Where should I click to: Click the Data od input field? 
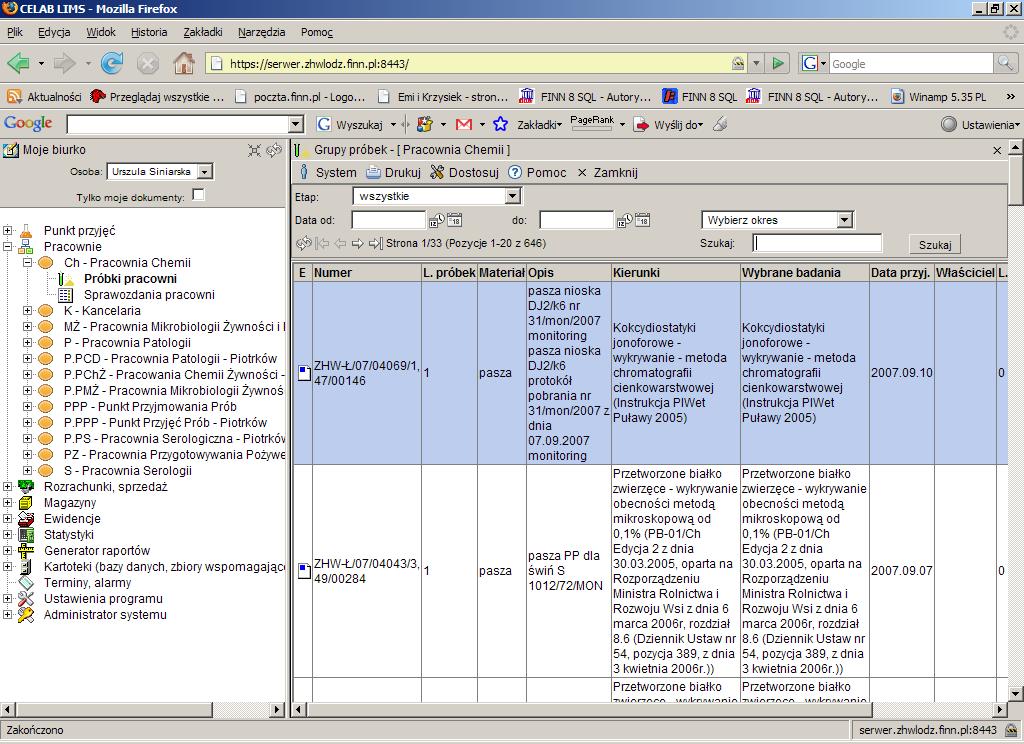389,221
